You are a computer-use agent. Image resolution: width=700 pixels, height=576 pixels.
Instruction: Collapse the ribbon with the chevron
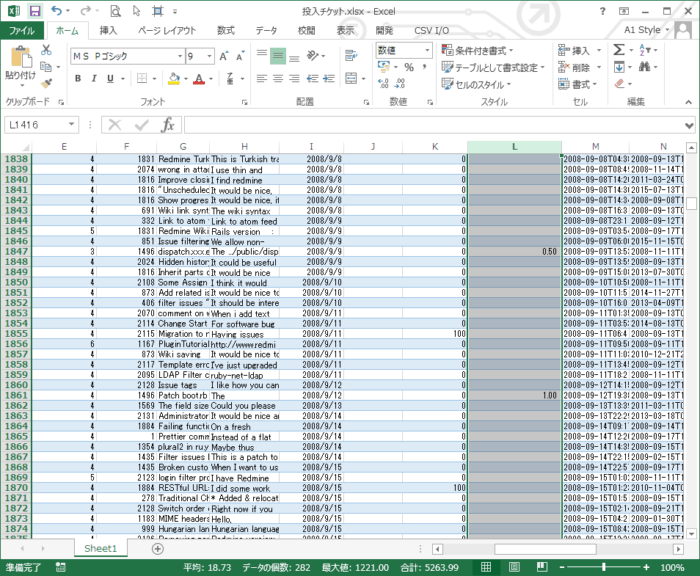(688, 102)
